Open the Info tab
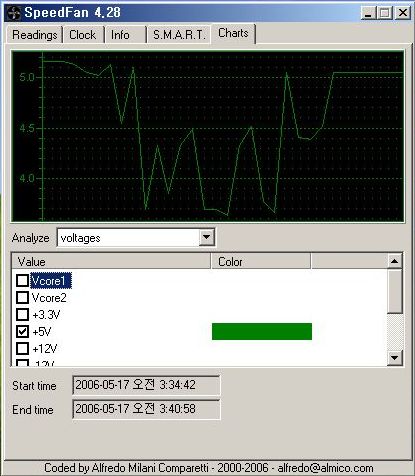The width and height of the screenshot is (415, 476). pyautogui.click(x=120, y=35)
